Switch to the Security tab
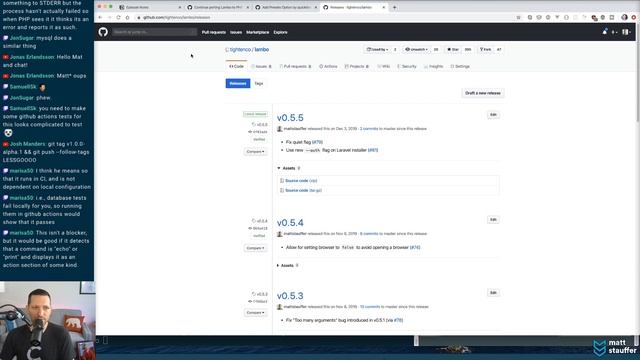 click(x=407, y=66)
